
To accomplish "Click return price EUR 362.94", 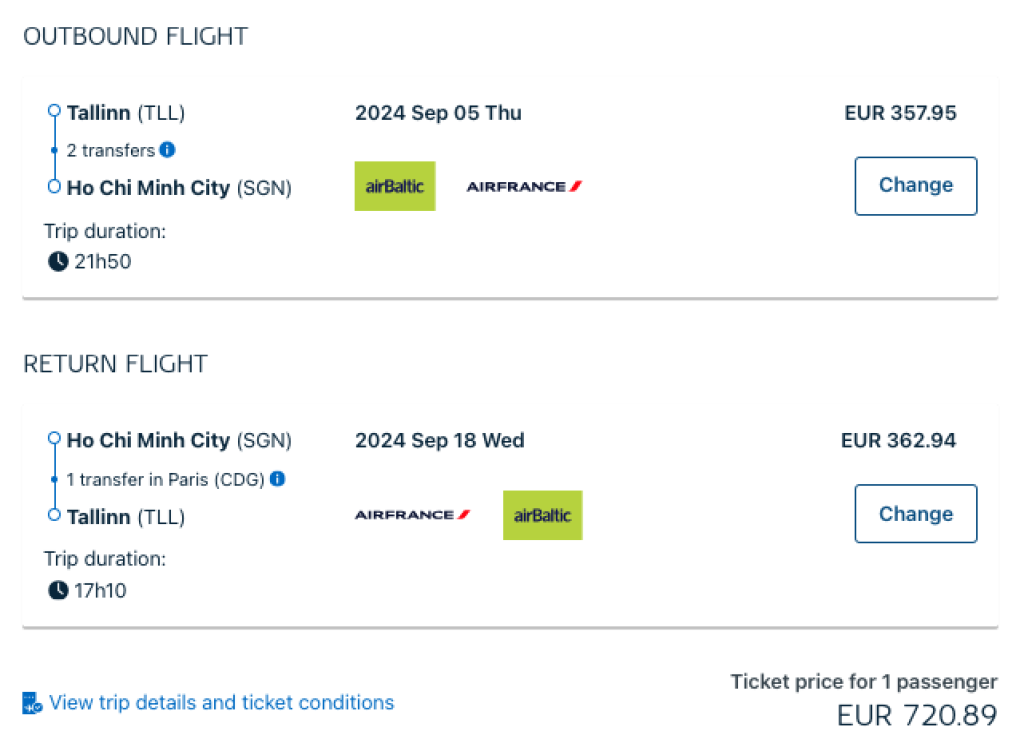I will click(x=898, y=441).
